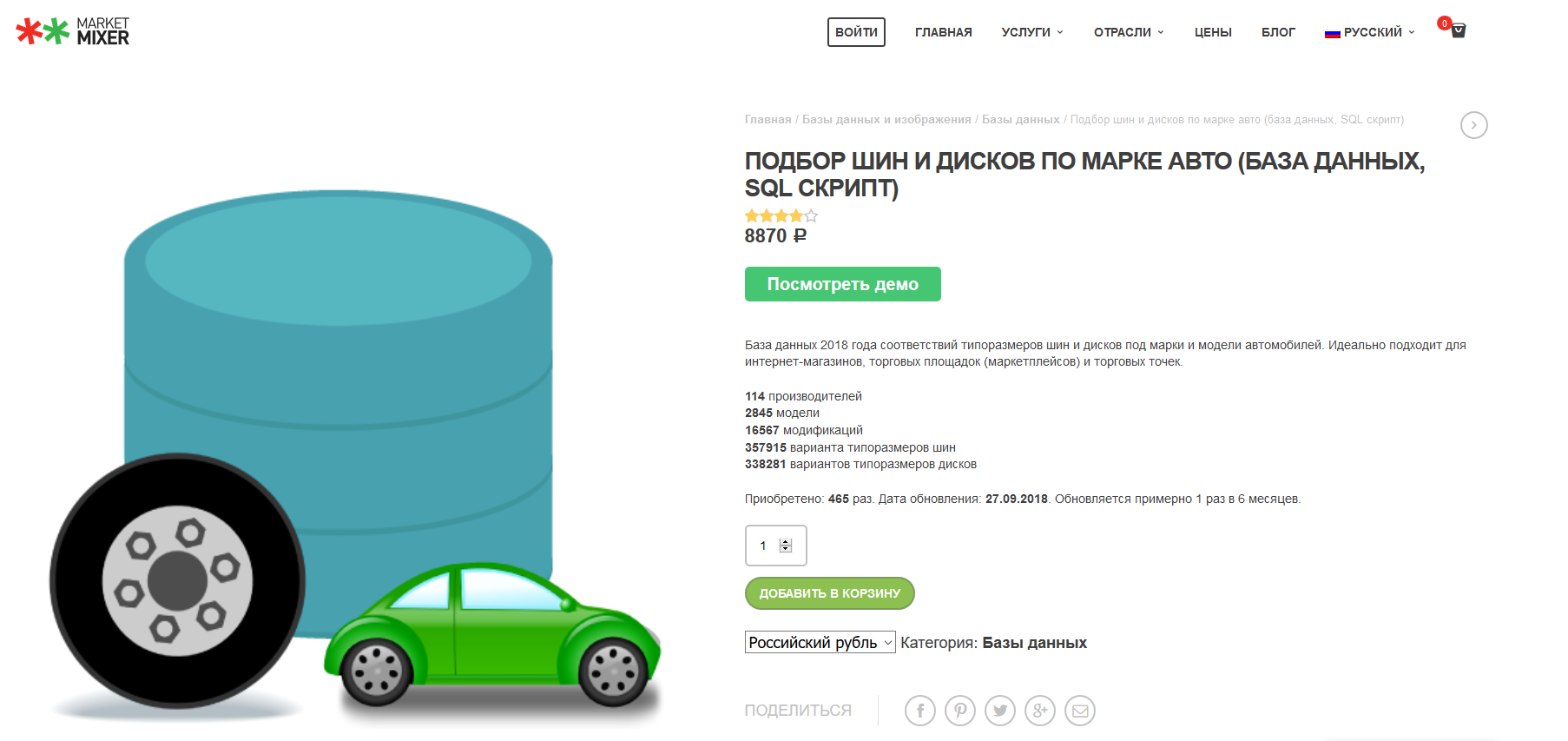Go to next product arrow
The width and height of the screenshot is (1568, 741).
pyautogui.click(x=1473, y=125)
